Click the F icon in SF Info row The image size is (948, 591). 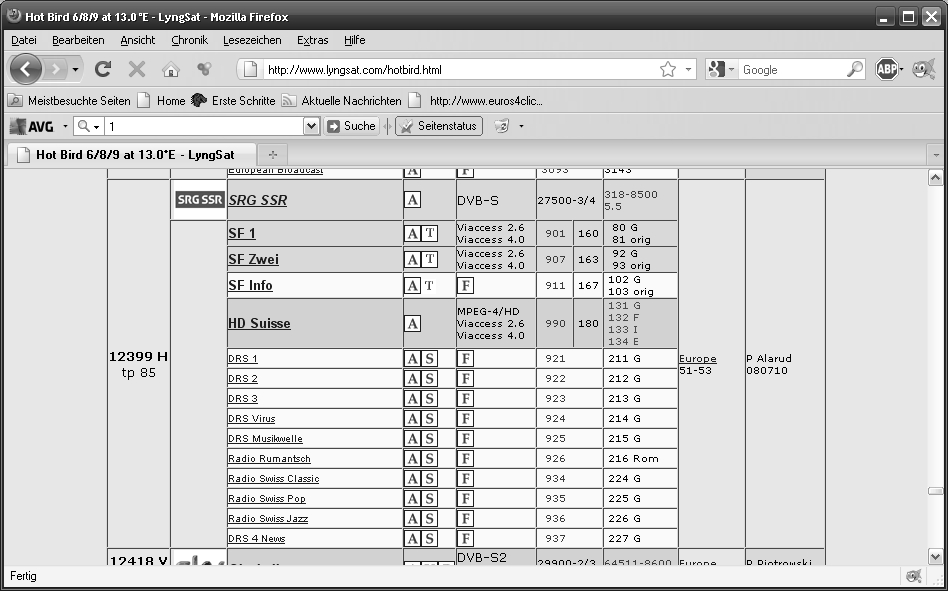click(465, 285)
